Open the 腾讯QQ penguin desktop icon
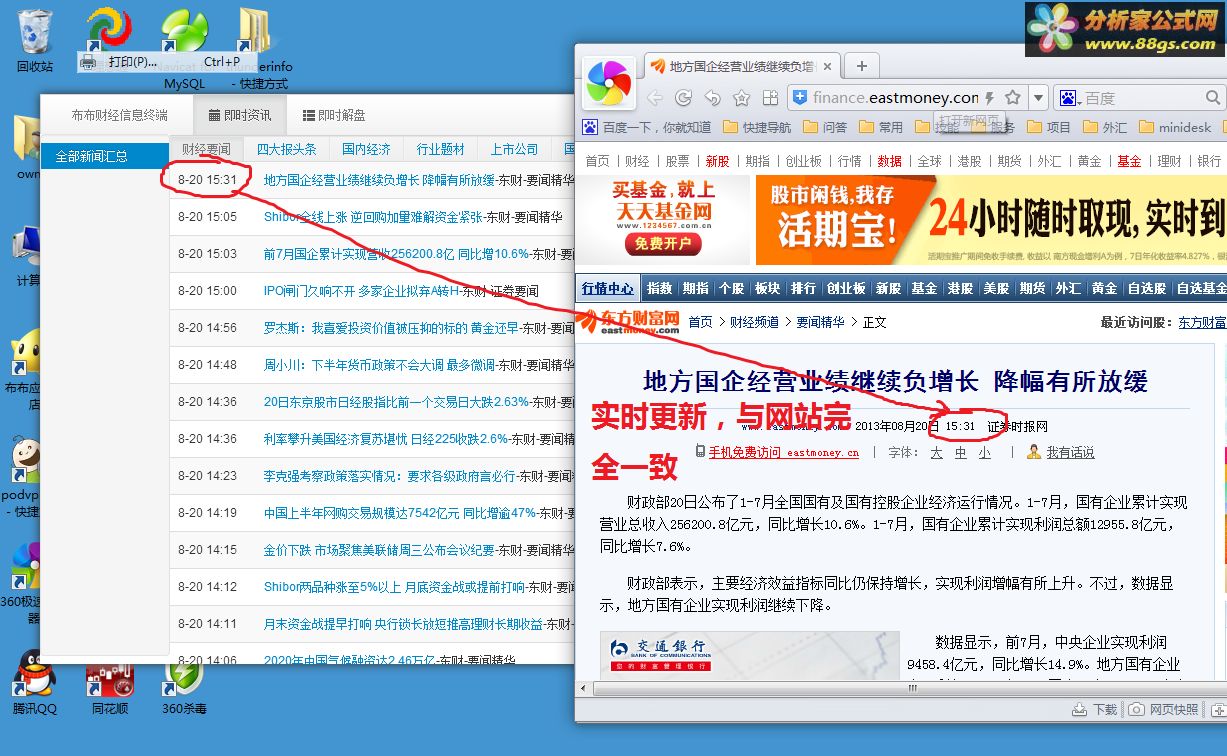This screenshot has height=756, width=1227. point(35,682)
